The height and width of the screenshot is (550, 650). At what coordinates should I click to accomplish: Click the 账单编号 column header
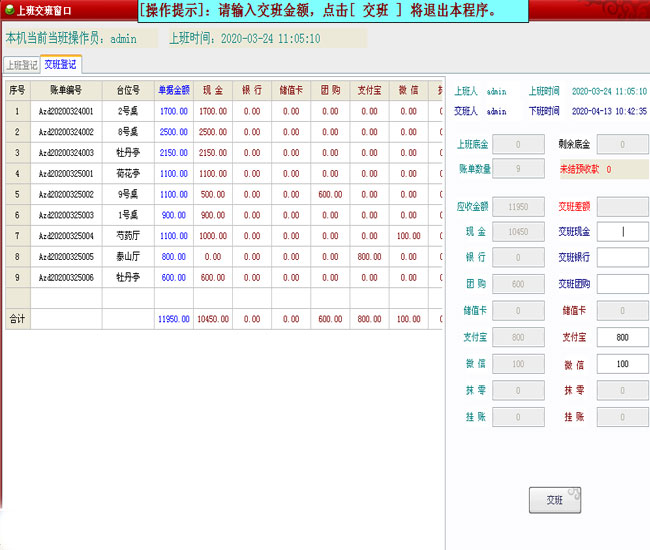pyautogui.click(x=66, y=90)
